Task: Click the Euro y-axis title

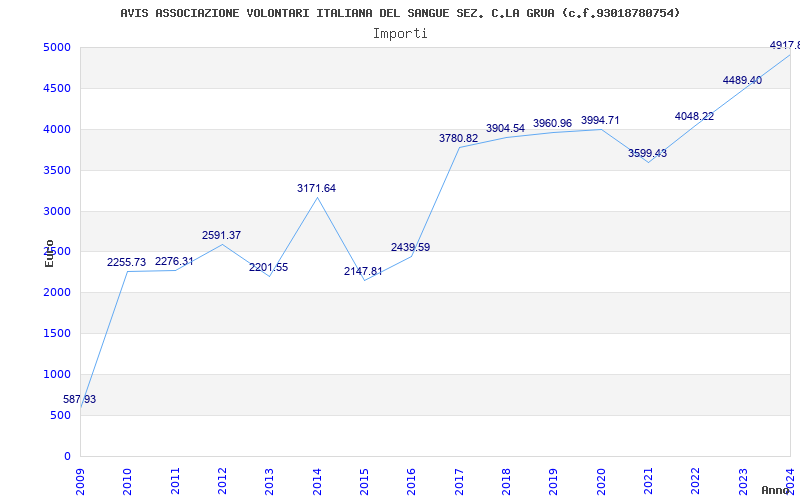Action: pos(49,254)
